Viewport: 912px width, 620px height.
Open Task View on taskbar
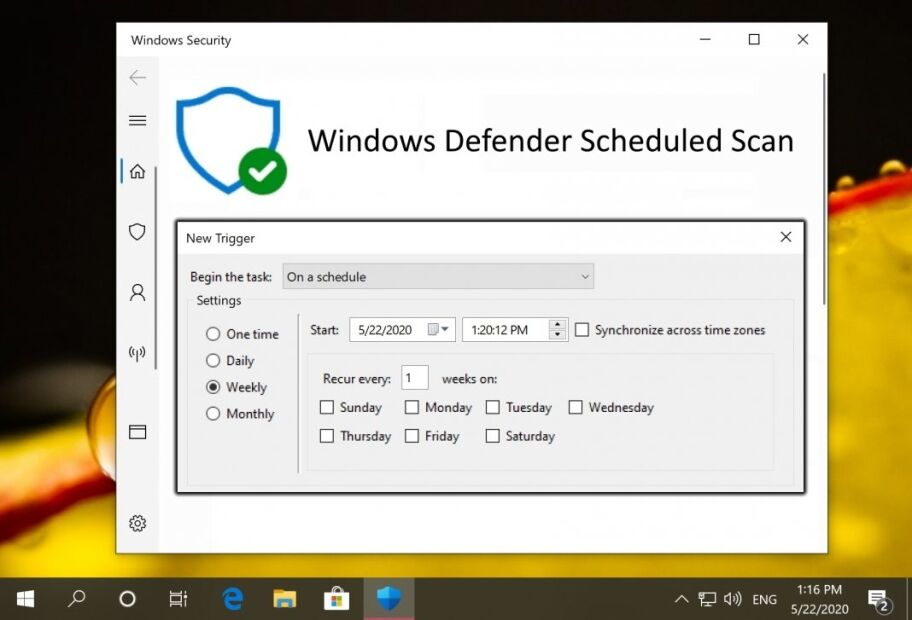[x=178, y=599]
